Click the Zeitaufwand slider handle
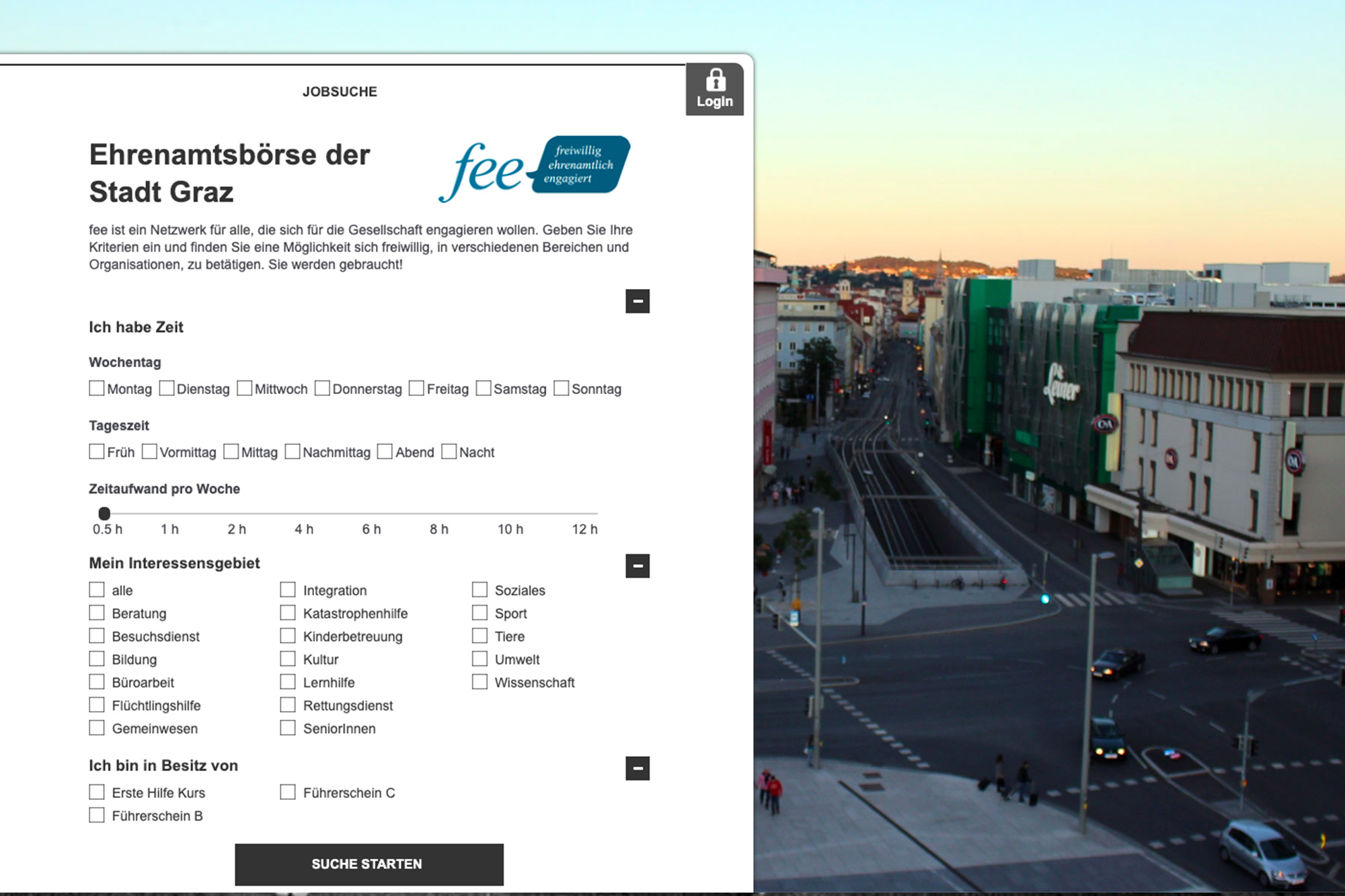 pyautogui.click(x=104, y=514)
